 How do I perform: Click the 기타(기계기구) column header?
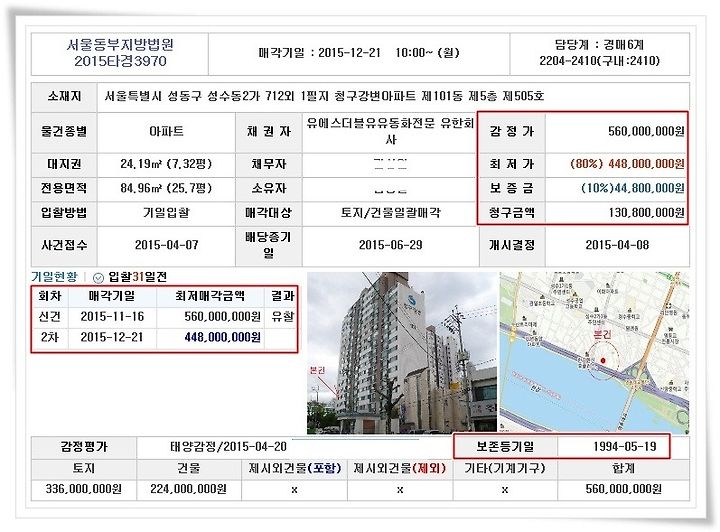pos(505,468)
